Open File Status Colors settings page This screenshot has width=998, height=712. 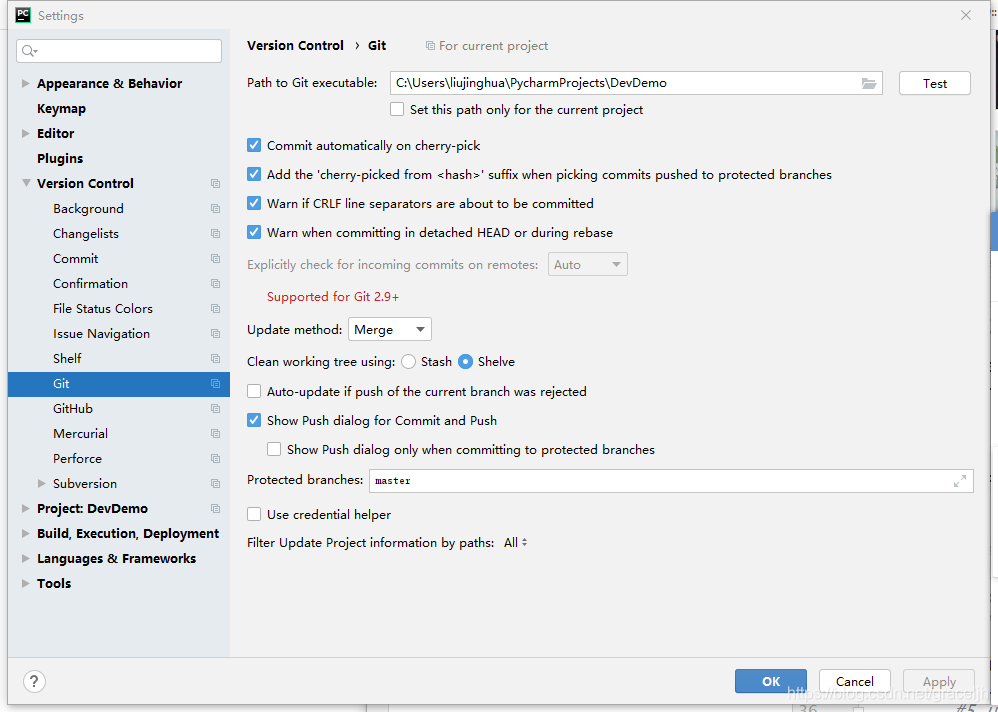103,309
